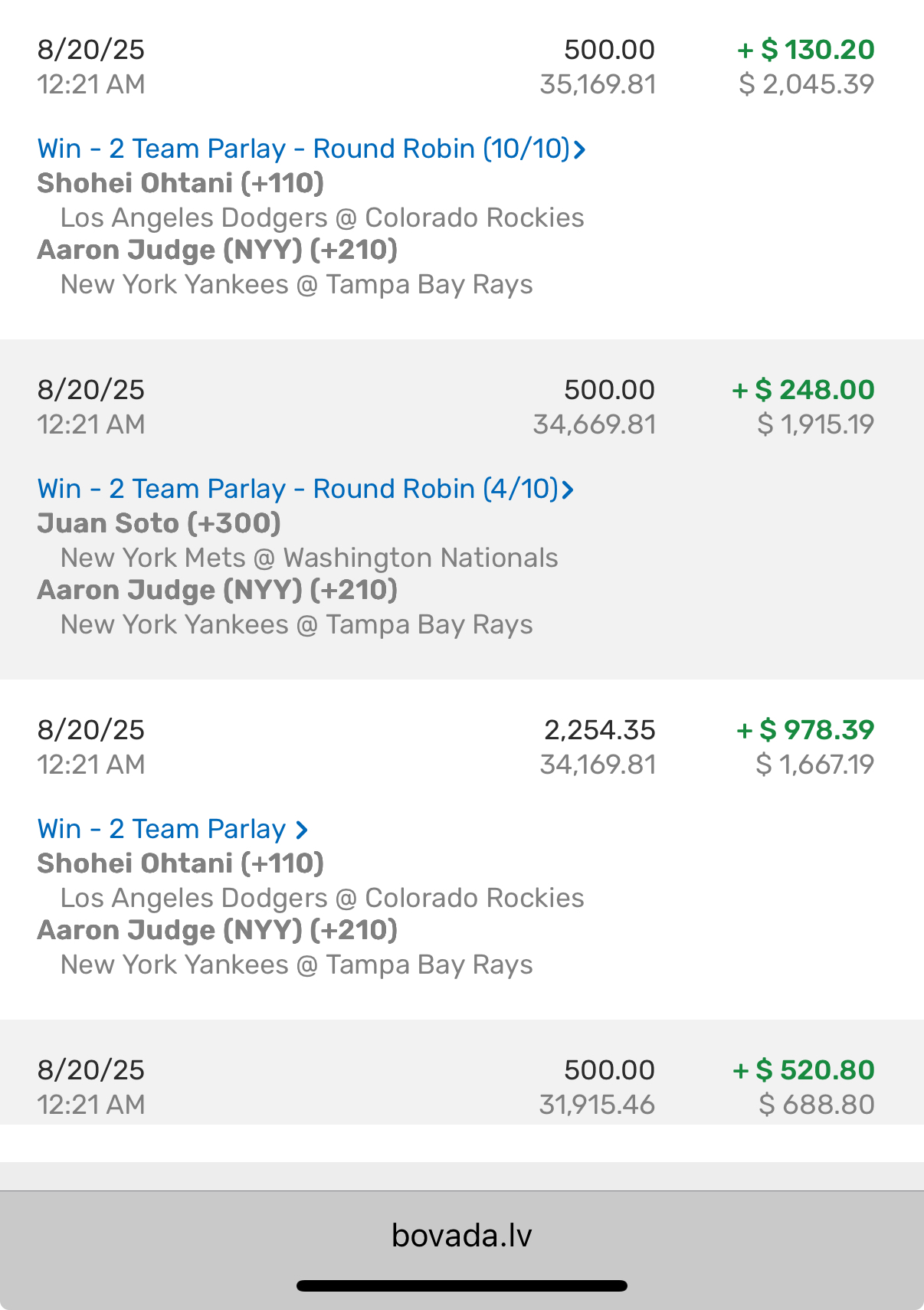The image size is (924, 1310).
Task: Select the +$130.20 win amount
Action: pyautogui.click(x=805, y=50)
